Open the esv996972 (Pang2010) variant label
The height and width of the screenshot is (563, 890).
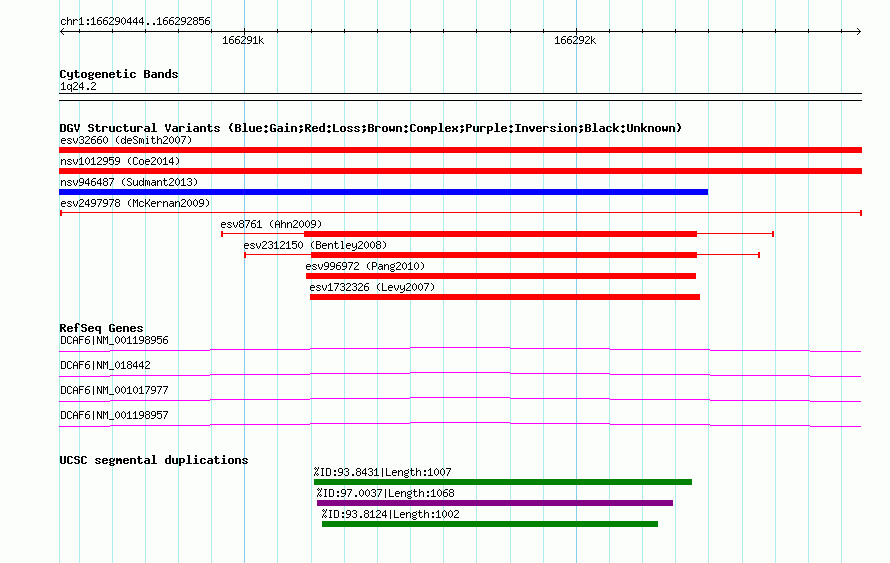tap(365, 266)
